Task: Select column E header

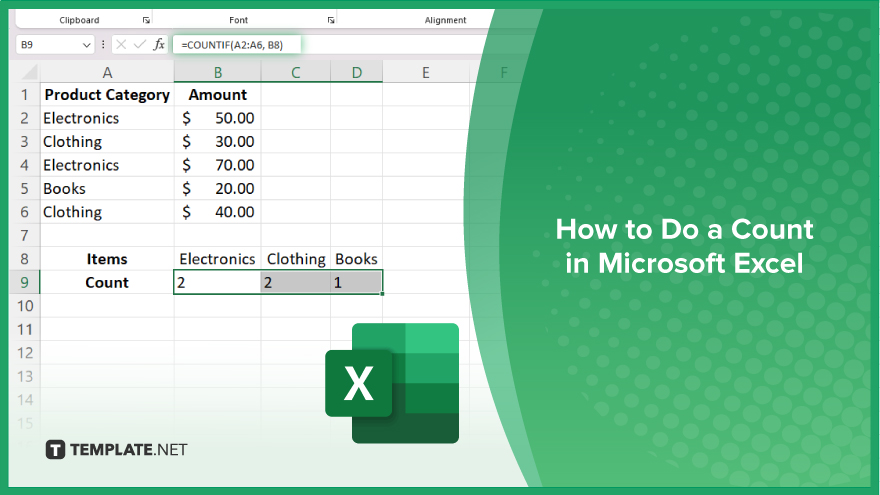Action: coord(426,72)
